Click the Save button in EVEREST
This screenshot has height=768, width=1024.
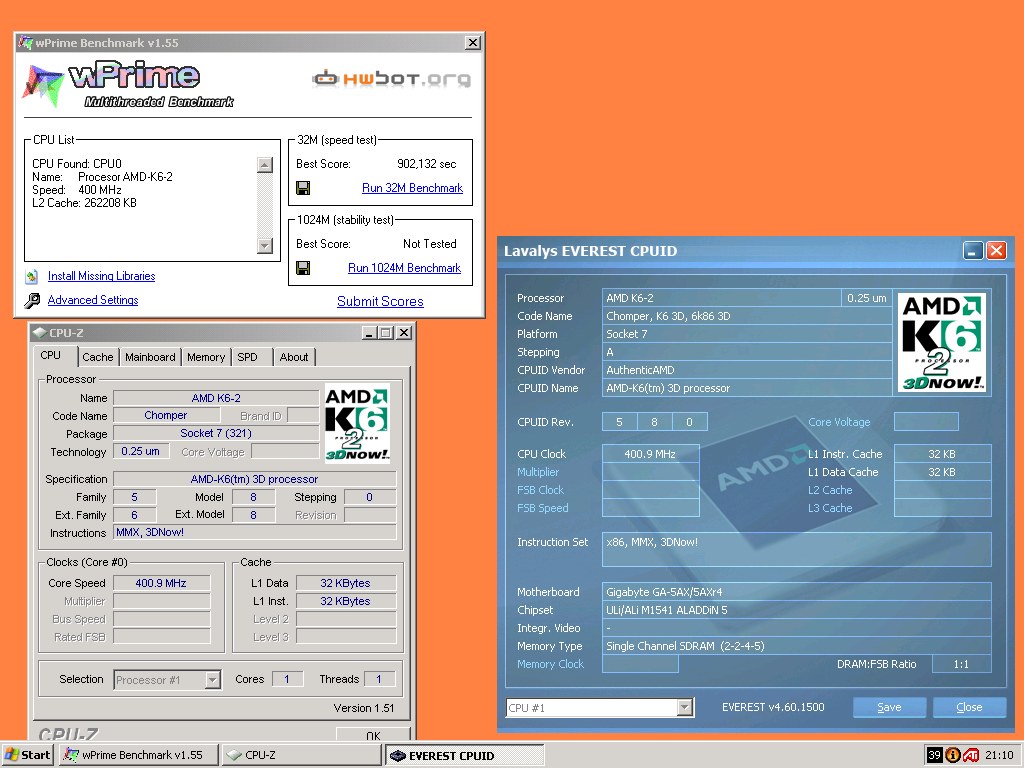click(889, 707)
